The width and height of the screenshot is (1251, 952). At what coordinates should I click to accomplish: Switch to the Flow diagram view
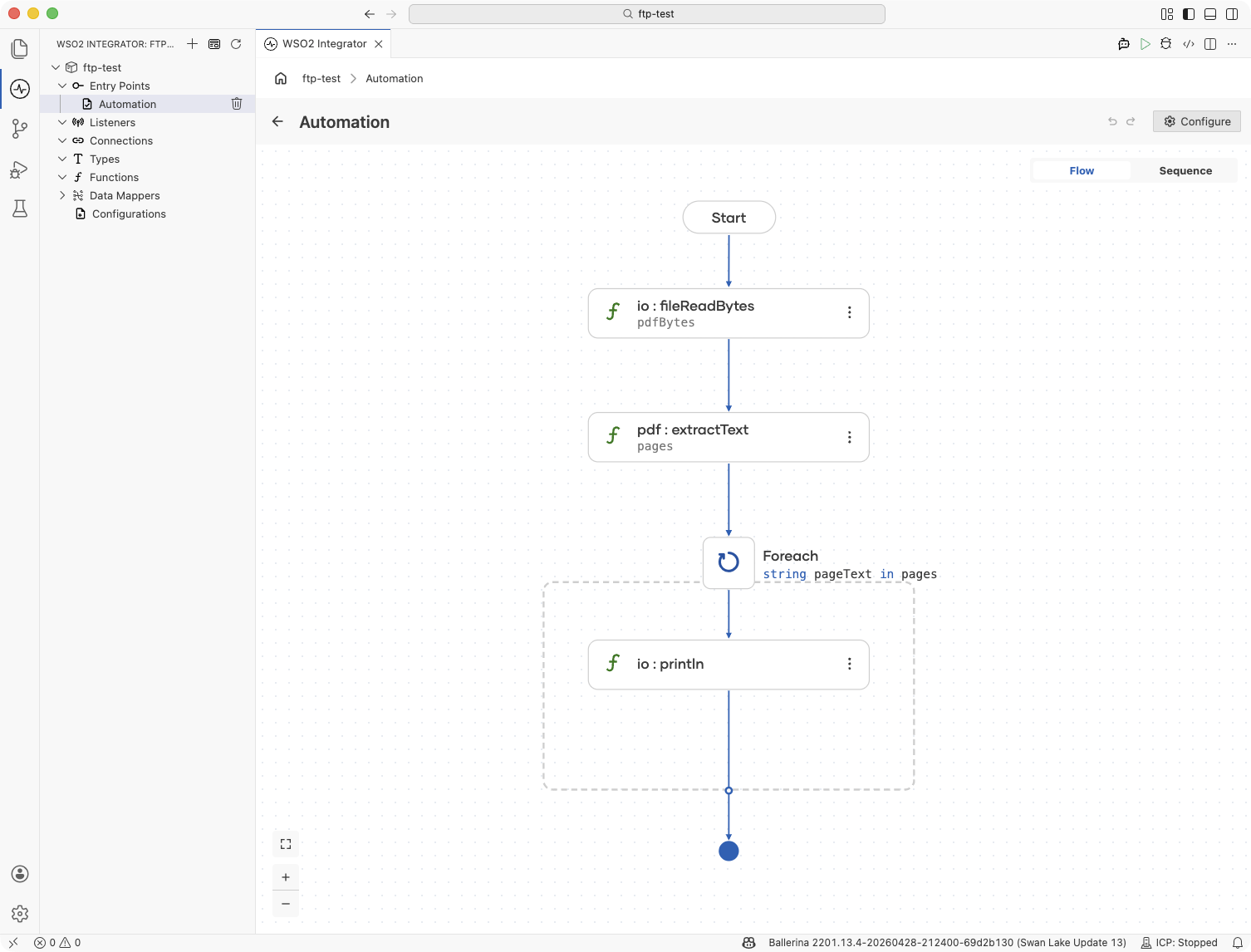point(1082,170)
